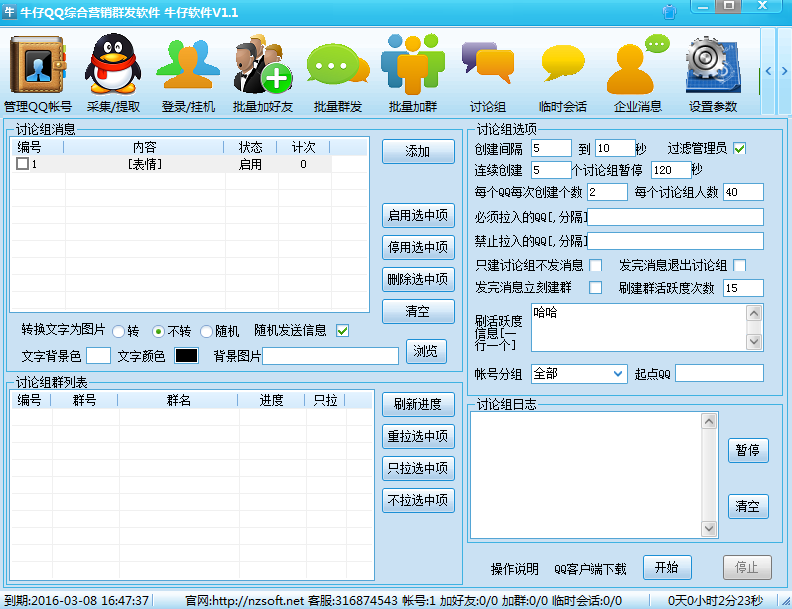This screenshot has height=609, width=792.
Task: Select the 随机 radio option
Action: click(x=206, y=331)
